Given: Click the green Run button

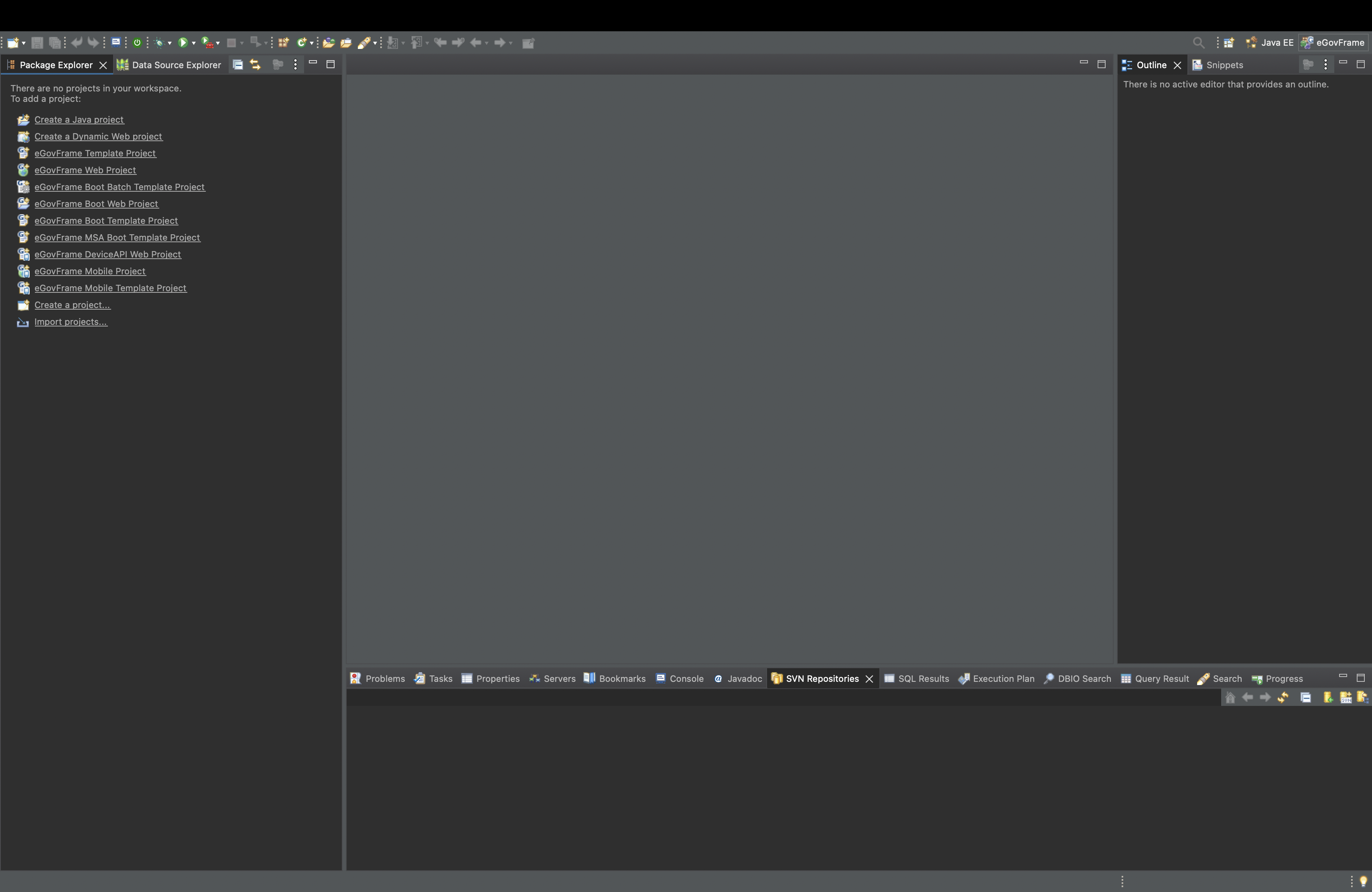Looking at the screenshot, I should (183, 43).
